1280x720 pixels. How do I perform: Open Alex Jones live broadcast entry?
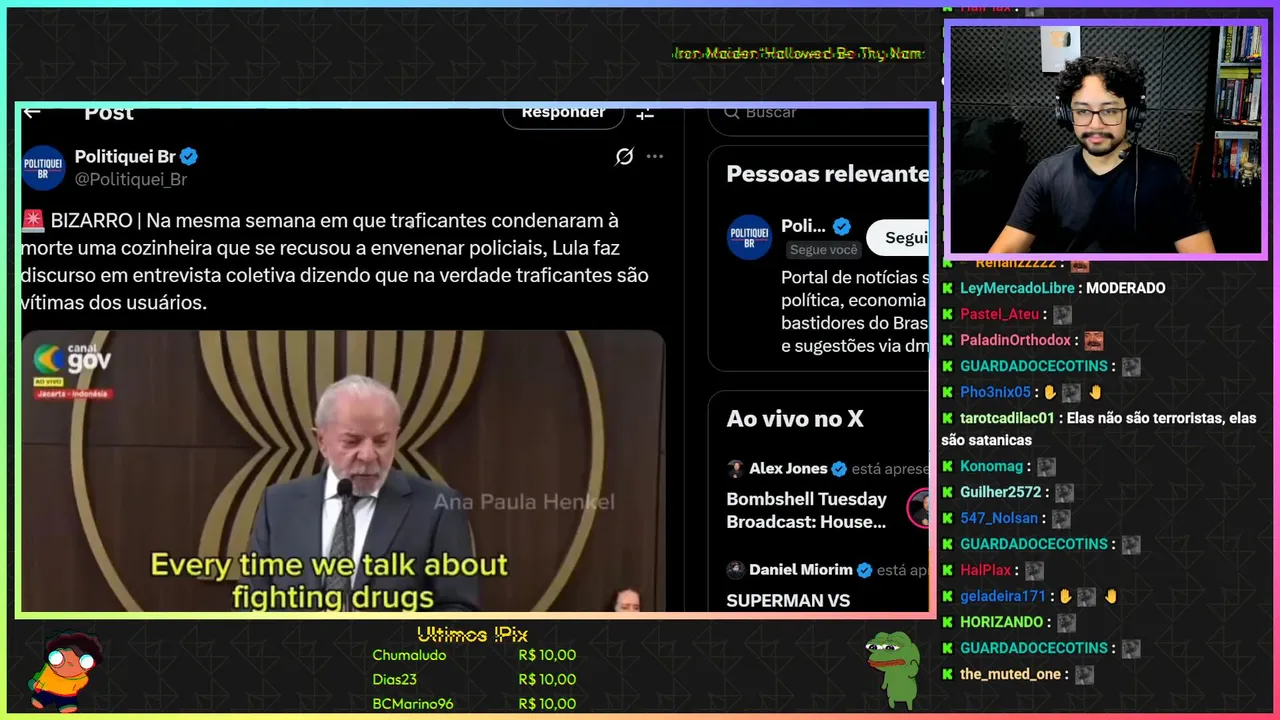click(x=828, y=496)
